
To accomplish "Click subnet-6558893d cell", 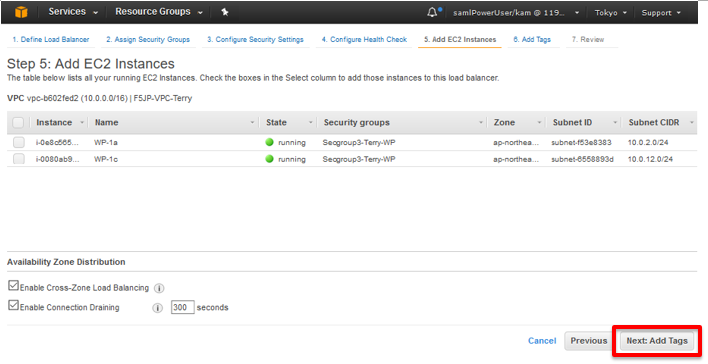I will (x=582, y=159).
